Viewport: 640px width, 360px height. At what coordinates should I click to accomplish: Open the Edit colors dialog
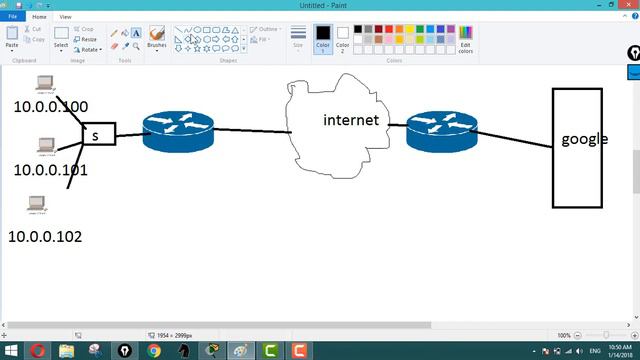click(465, 40)
